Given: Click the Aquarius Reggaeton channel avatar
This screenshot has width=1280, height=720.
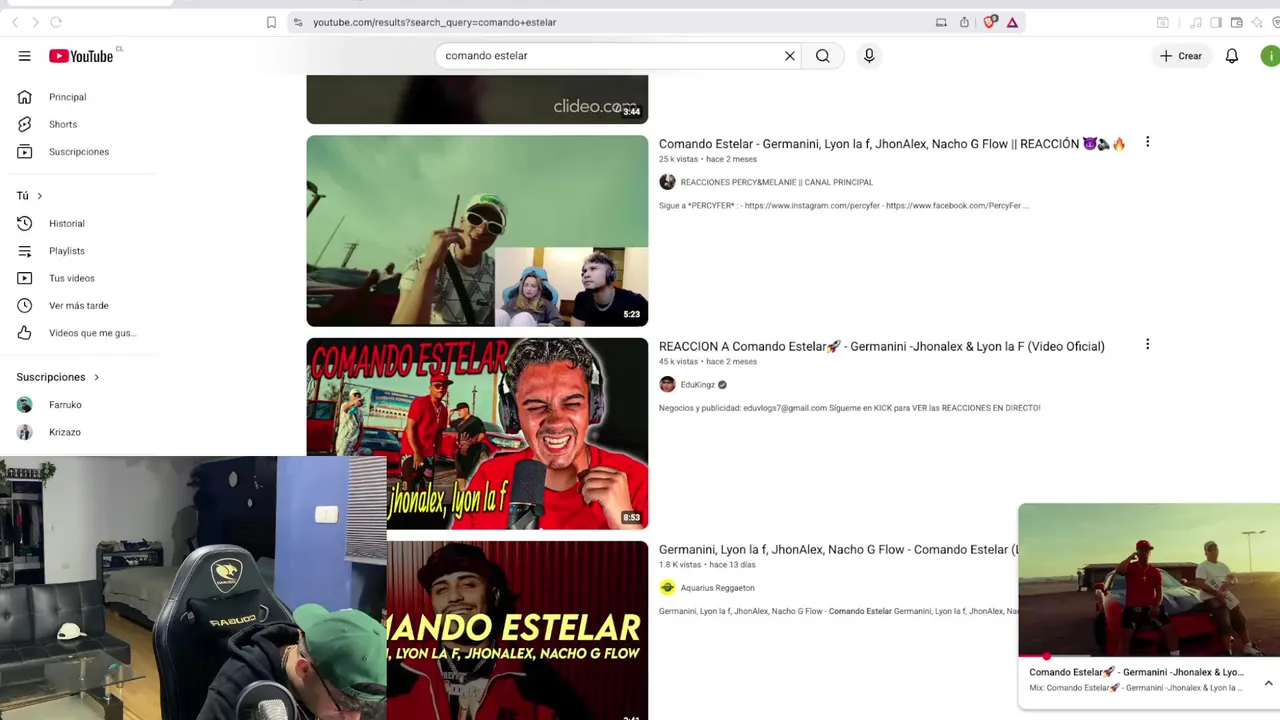Looking at the screenshot, I should point(667,587).
